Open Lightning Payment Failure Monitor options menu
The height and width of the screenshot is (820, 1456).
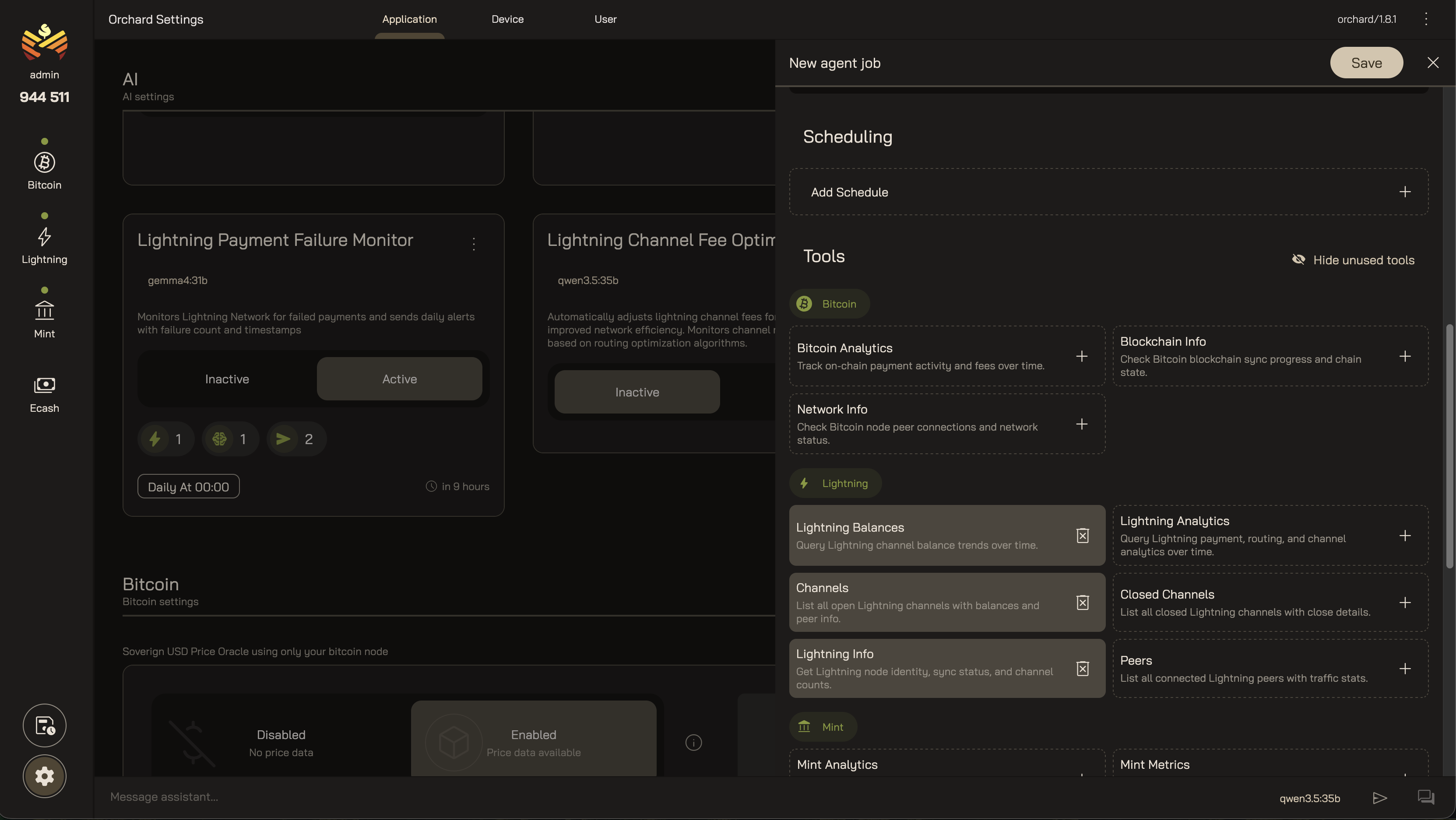[474, 244]
